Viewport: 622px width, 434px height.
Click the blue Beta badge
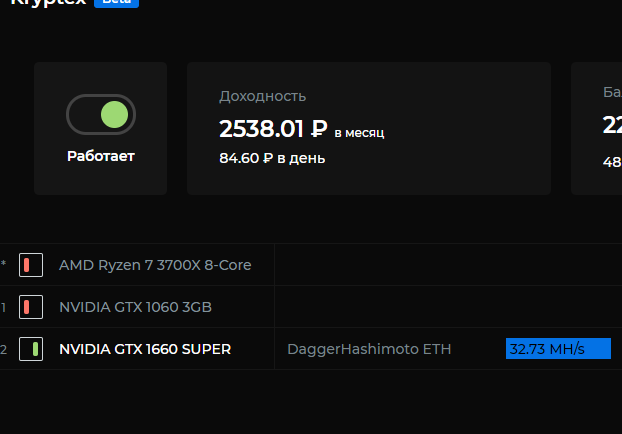click(116, 3)
